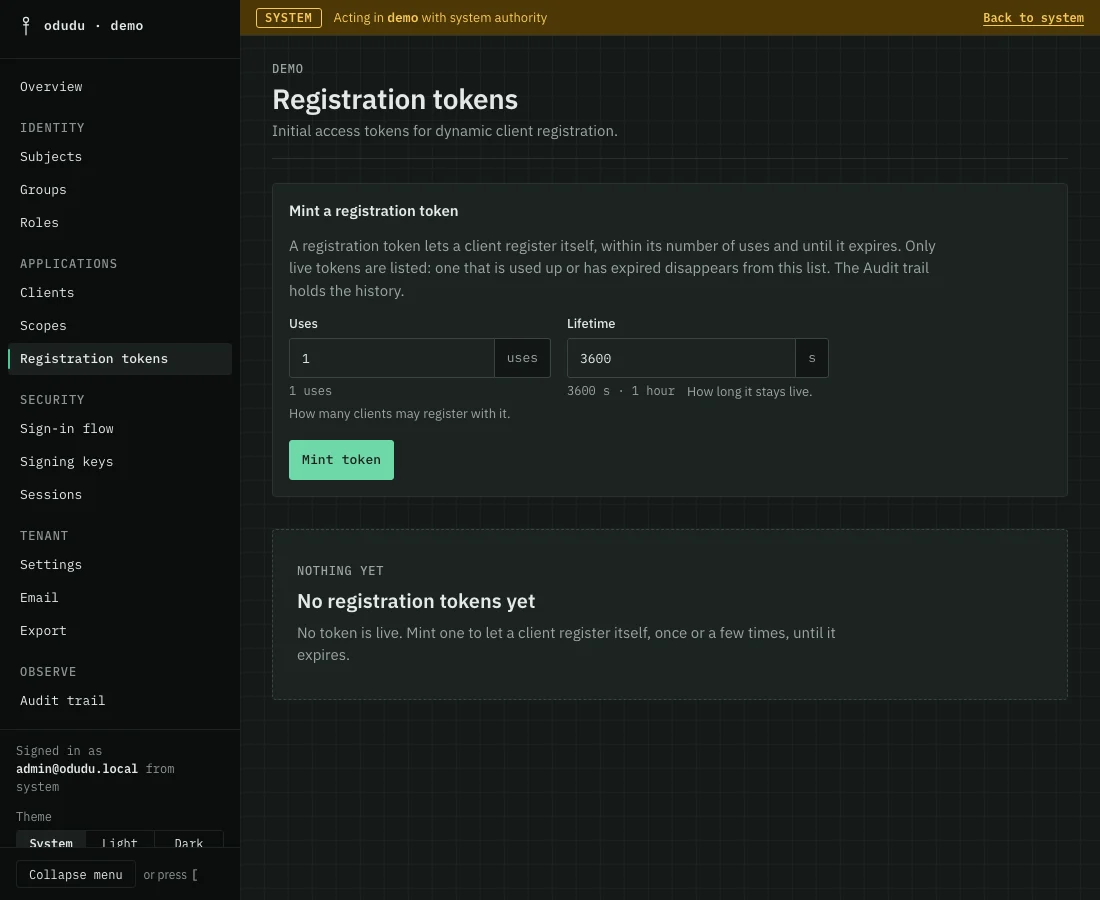Switch to the Light theme
The width and height of the screenshot is (1100, 900).
point(119,840)
